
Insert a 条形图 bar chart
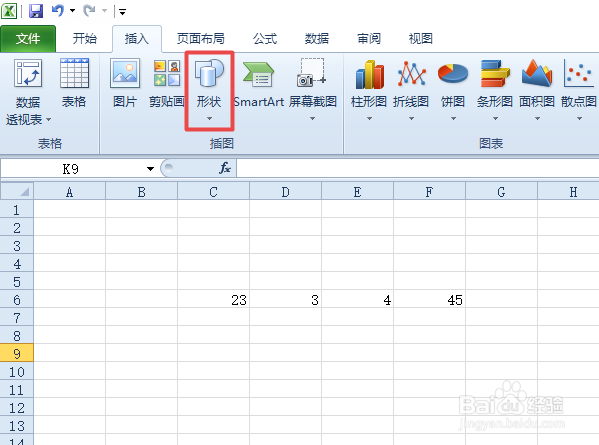tap(495, 83)
